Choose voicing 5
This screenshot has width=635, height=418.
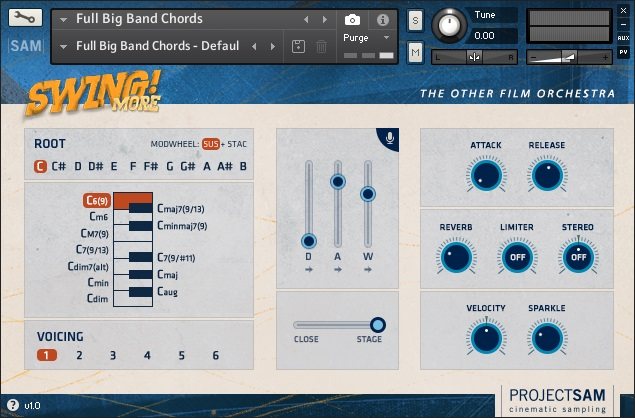click(181, 355)
